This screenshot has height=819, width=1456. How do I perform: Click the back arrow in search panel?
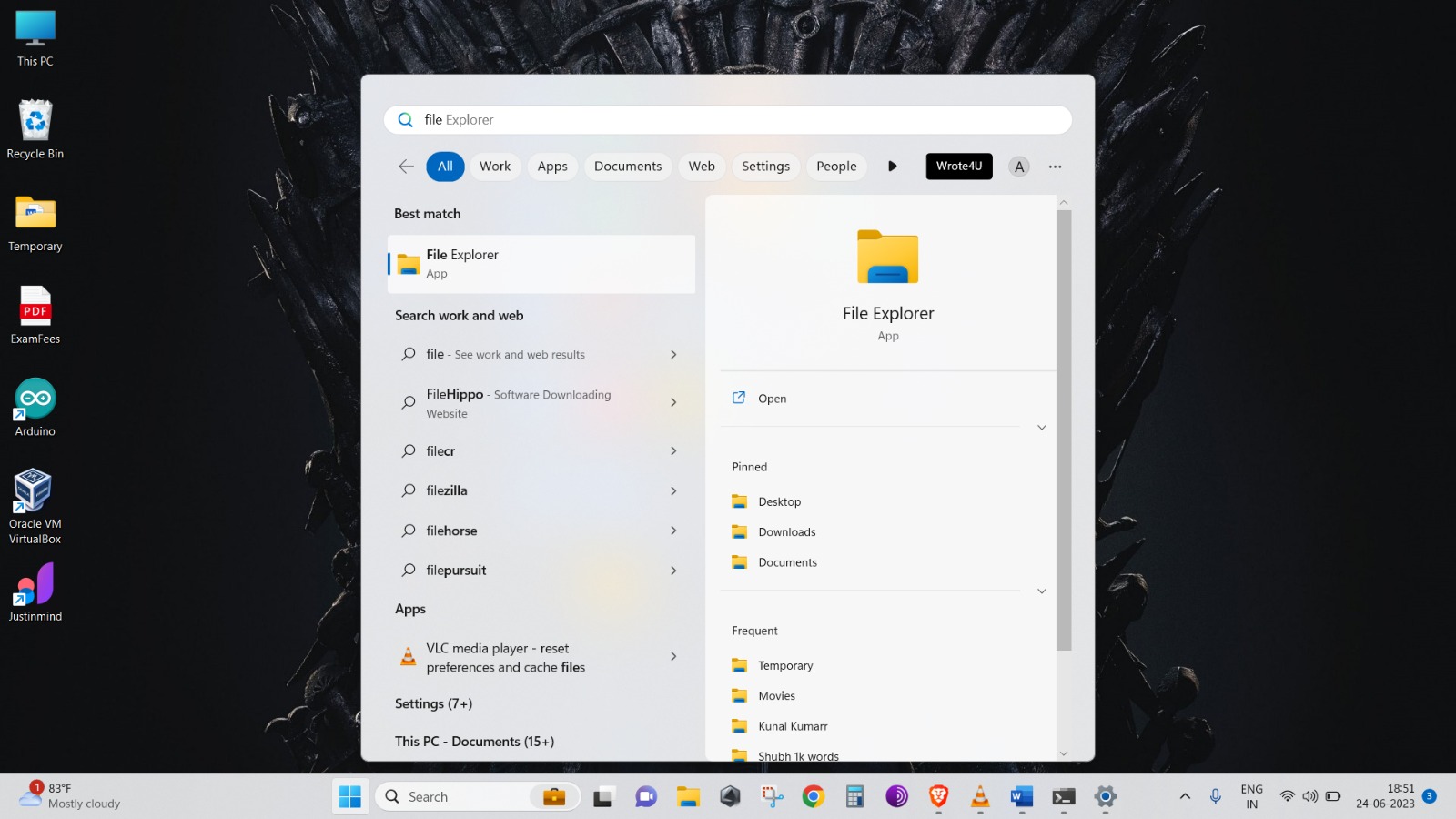pos(406,167)
